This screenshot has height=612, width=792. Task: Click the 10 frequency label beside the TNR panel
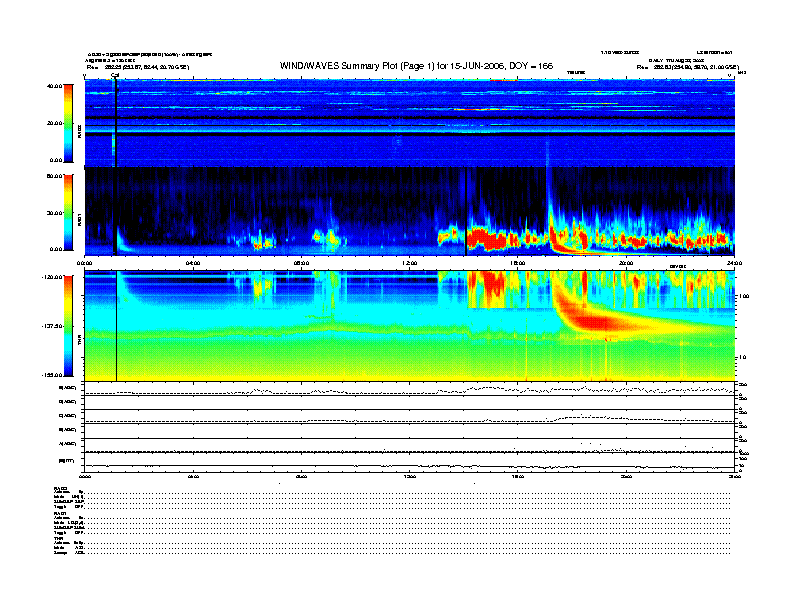click(x=742, y=358)
